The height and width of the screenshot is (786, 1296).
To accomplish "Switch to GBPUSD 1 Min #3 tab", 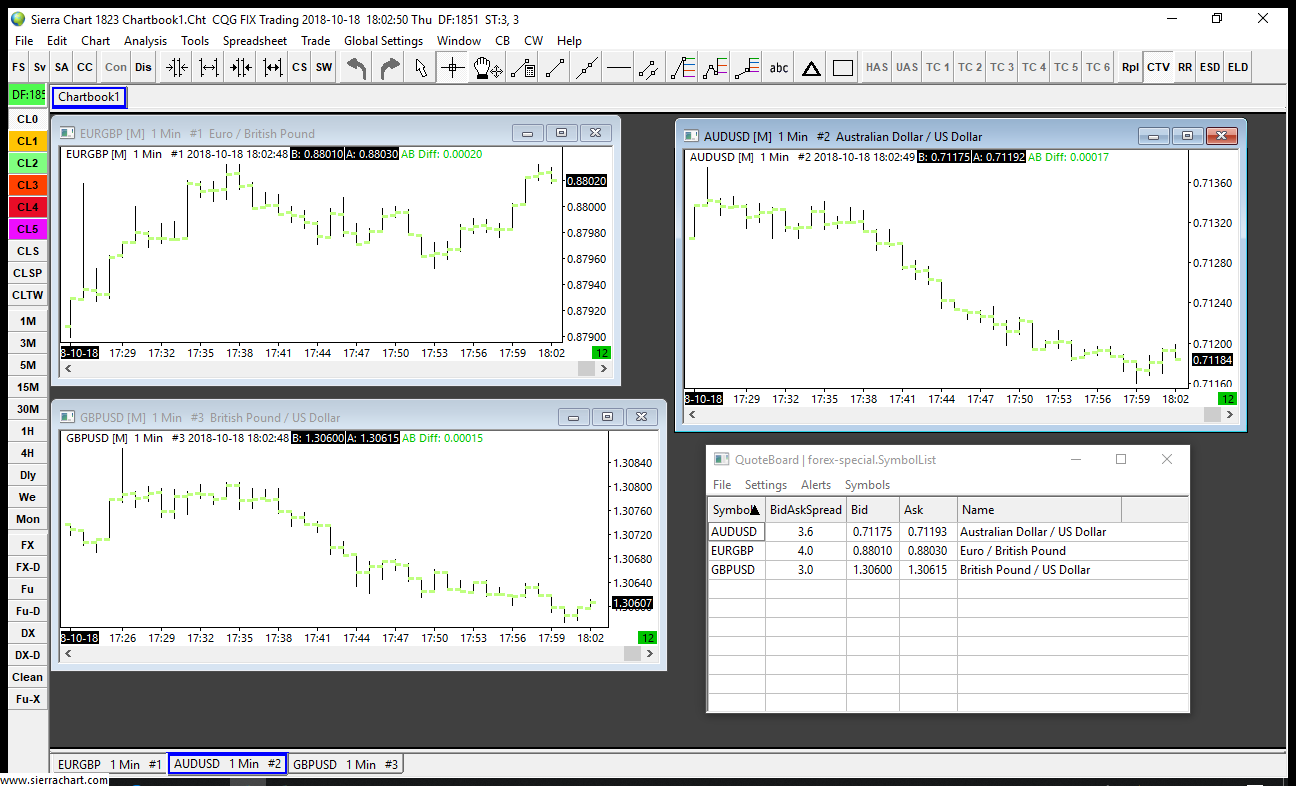I will (x=345, y=764).
